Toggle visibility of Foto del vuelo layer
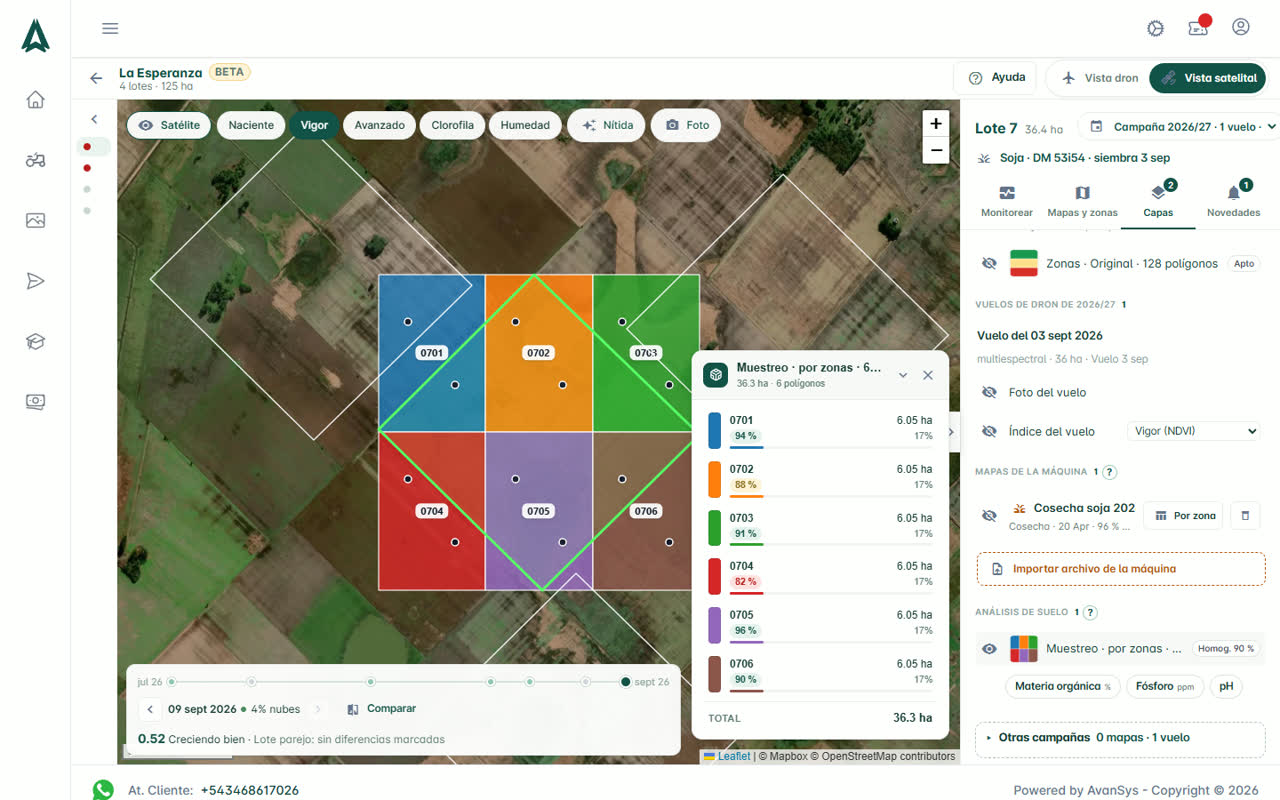 (989, 393)
